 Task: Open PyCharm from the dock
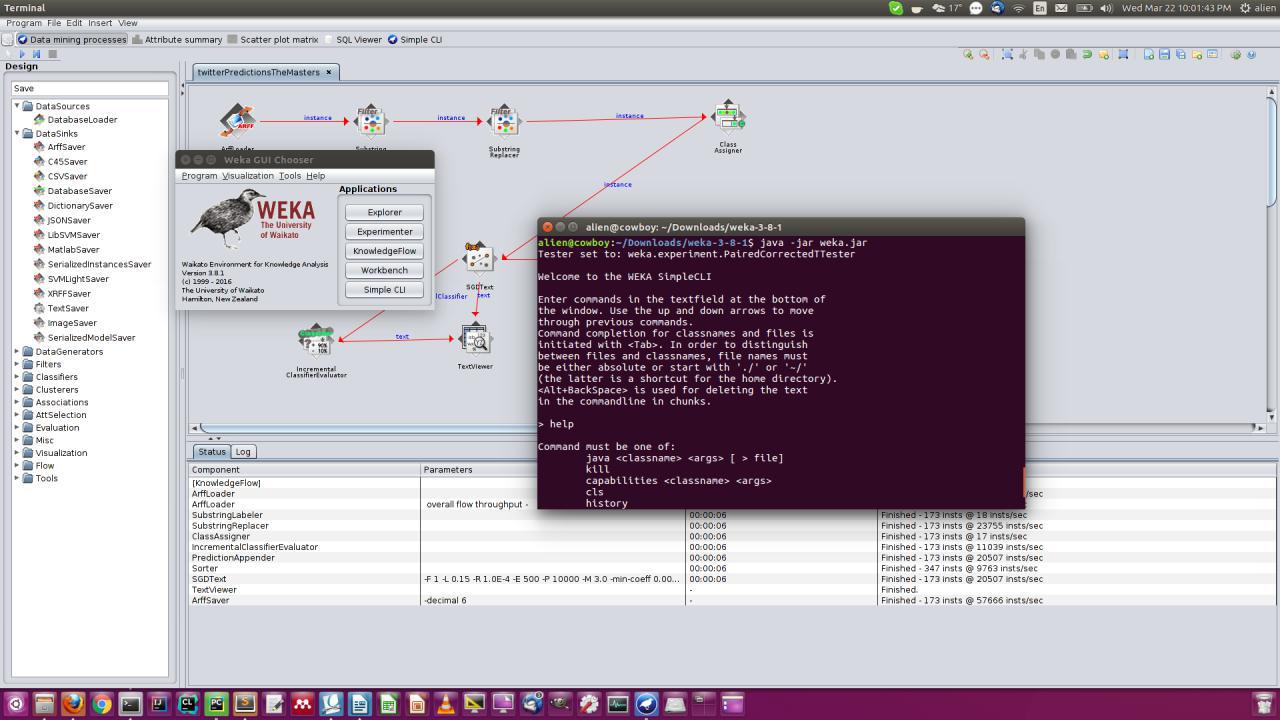pos(216,704)
